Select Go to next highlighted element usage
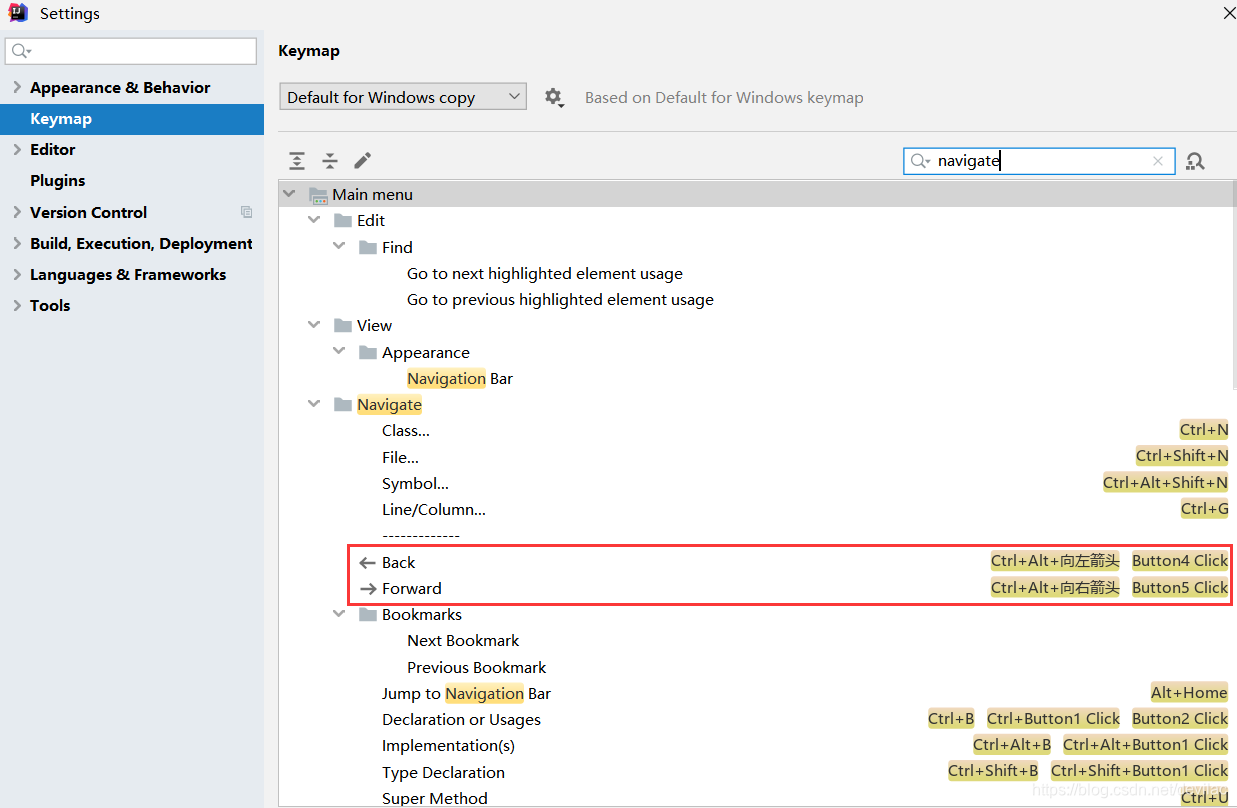Screen dimensions: 1237x808 pyautogui.click(x=545, y=274)
